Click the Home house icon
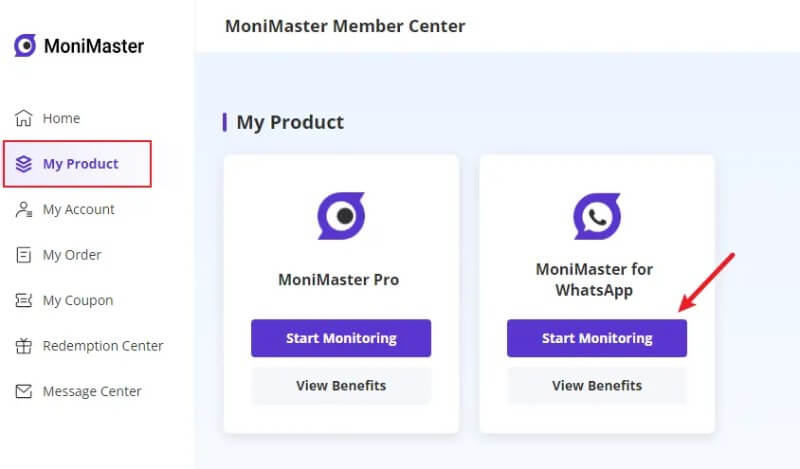Viewport: 800px width, 469px height. [x=24, y=118]
